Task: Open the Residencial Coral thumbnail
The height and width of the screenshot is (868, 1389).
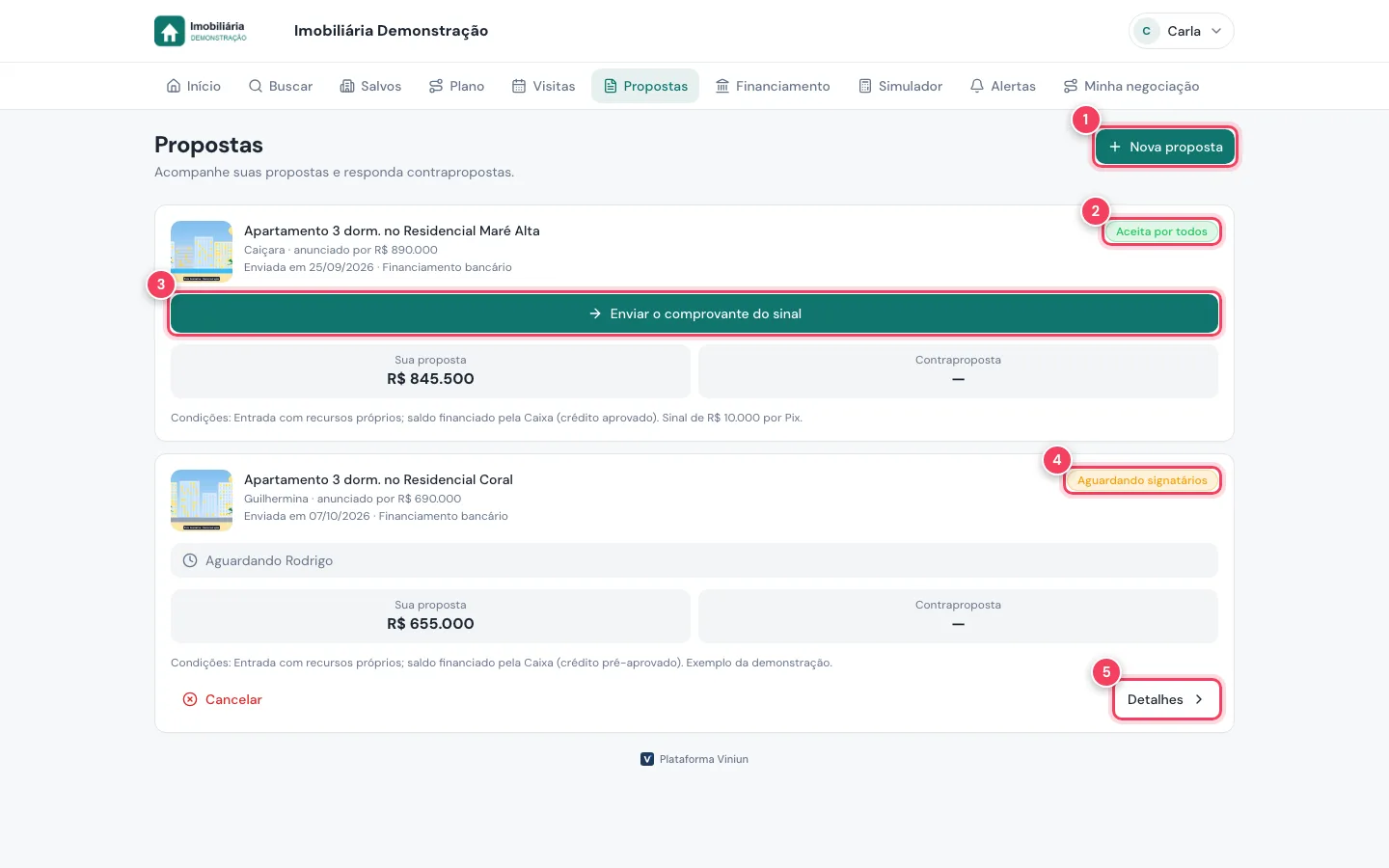Action: pos(202,501)
